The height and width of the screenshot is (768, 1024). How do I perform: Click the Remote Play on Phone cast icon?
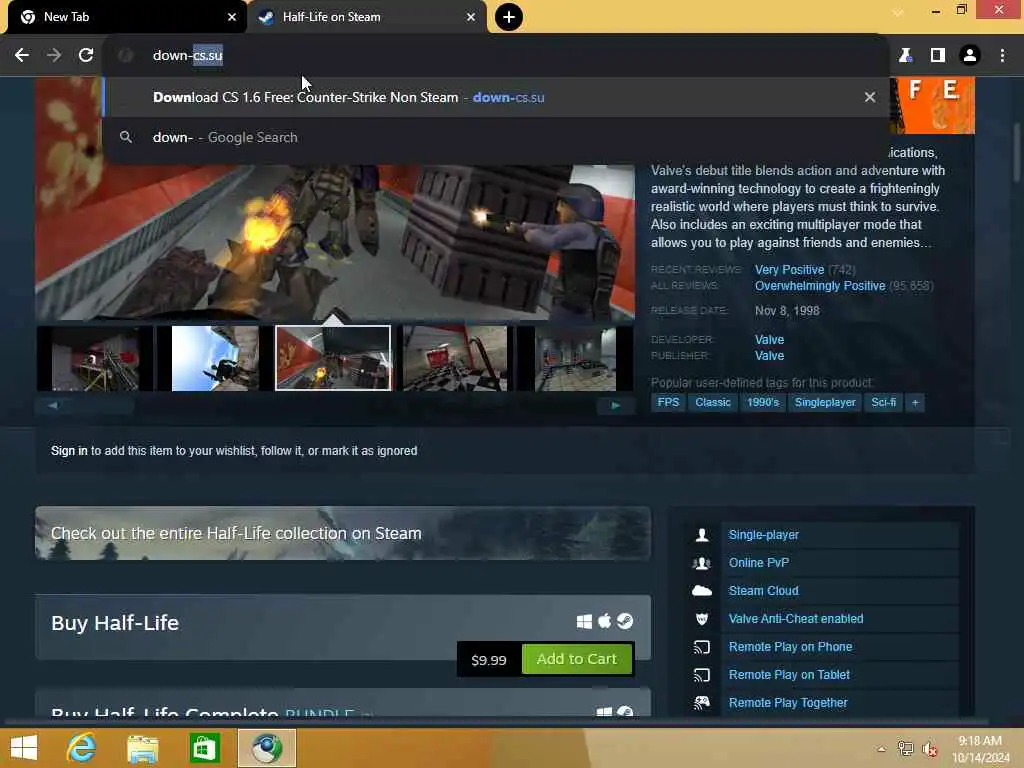click(702, 647)
